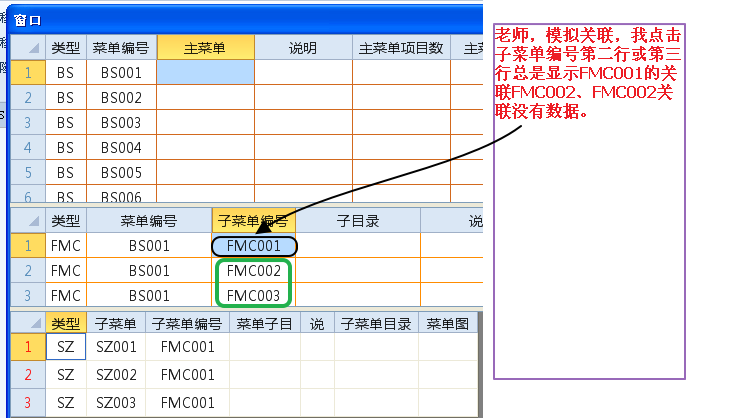735x418 pixels.
Task: Click the select-all corner of the BS grid
Action: pyautogui.click(x=28, y=47)
